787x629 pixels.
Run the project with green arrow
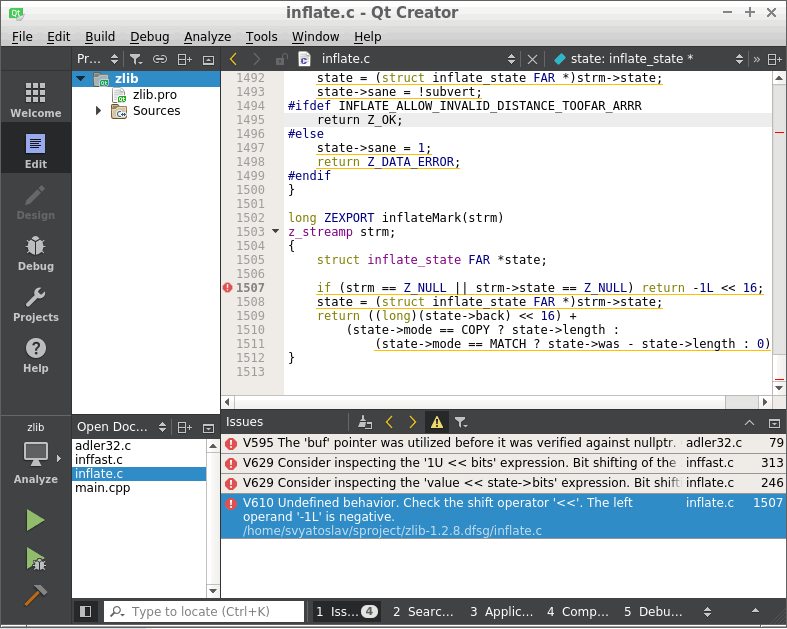35,520
